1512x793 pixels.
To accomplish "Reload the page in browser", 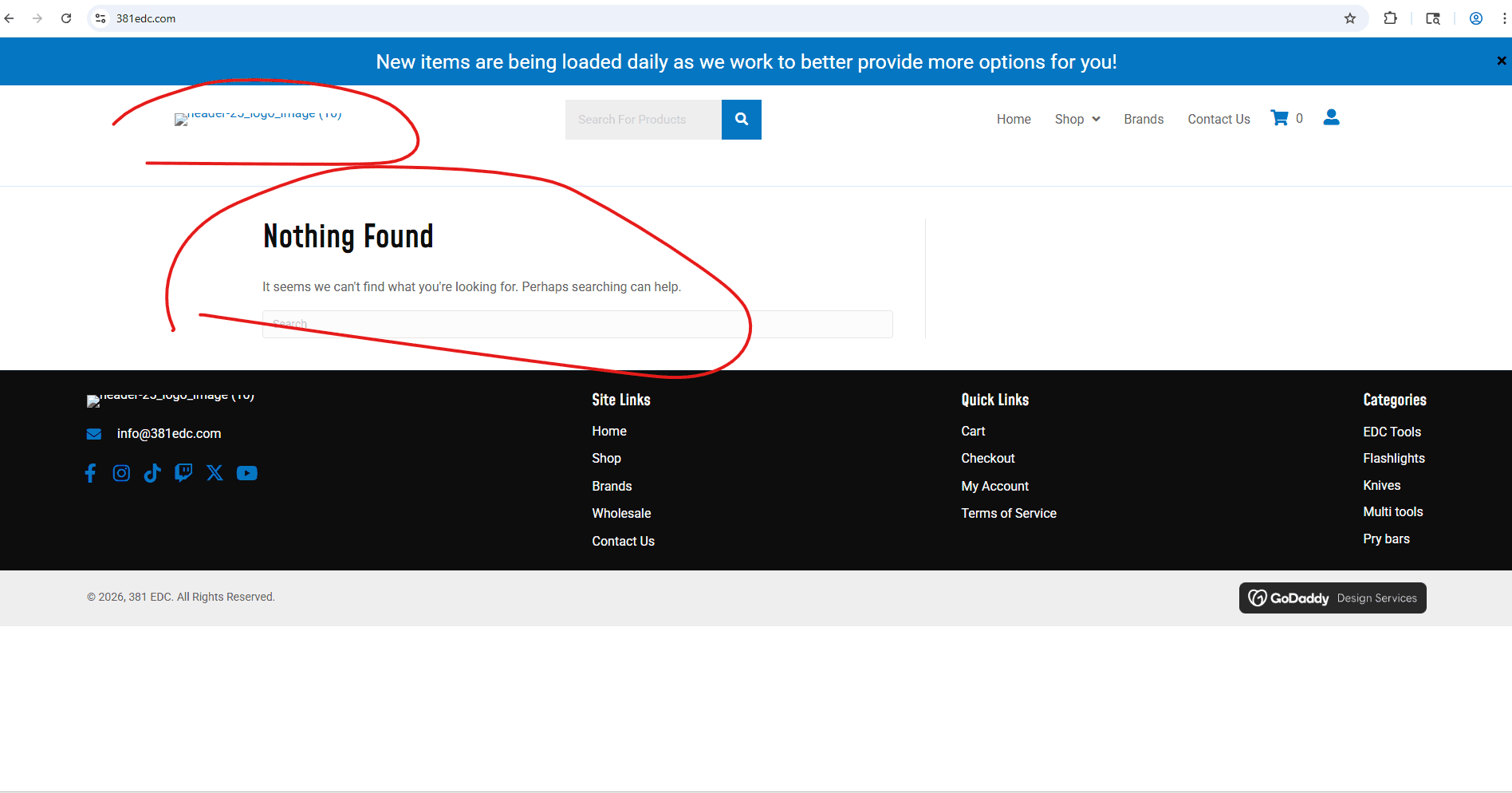I will pyautogui.click(x=66, y=18).
